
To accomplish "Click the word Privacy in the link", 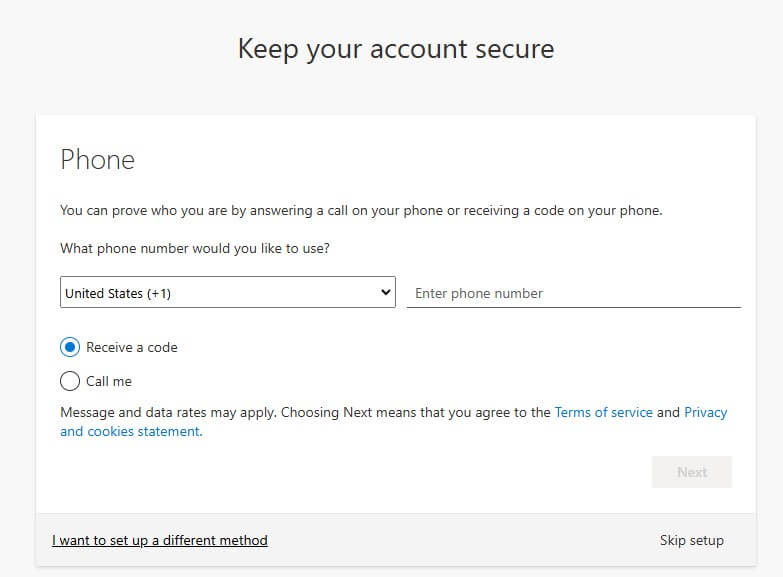I will (x=705, y=412).
